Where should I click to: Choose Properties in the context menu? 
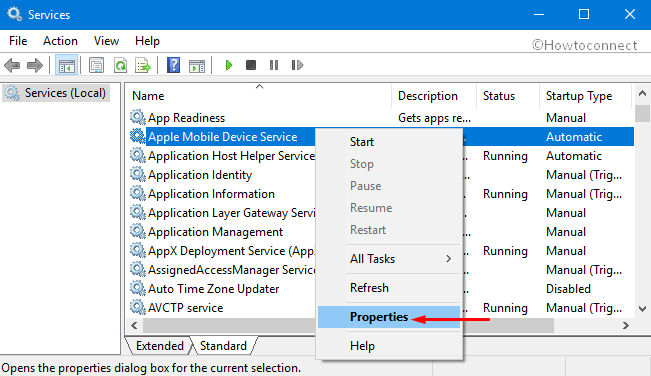click(x=390, y=317)
